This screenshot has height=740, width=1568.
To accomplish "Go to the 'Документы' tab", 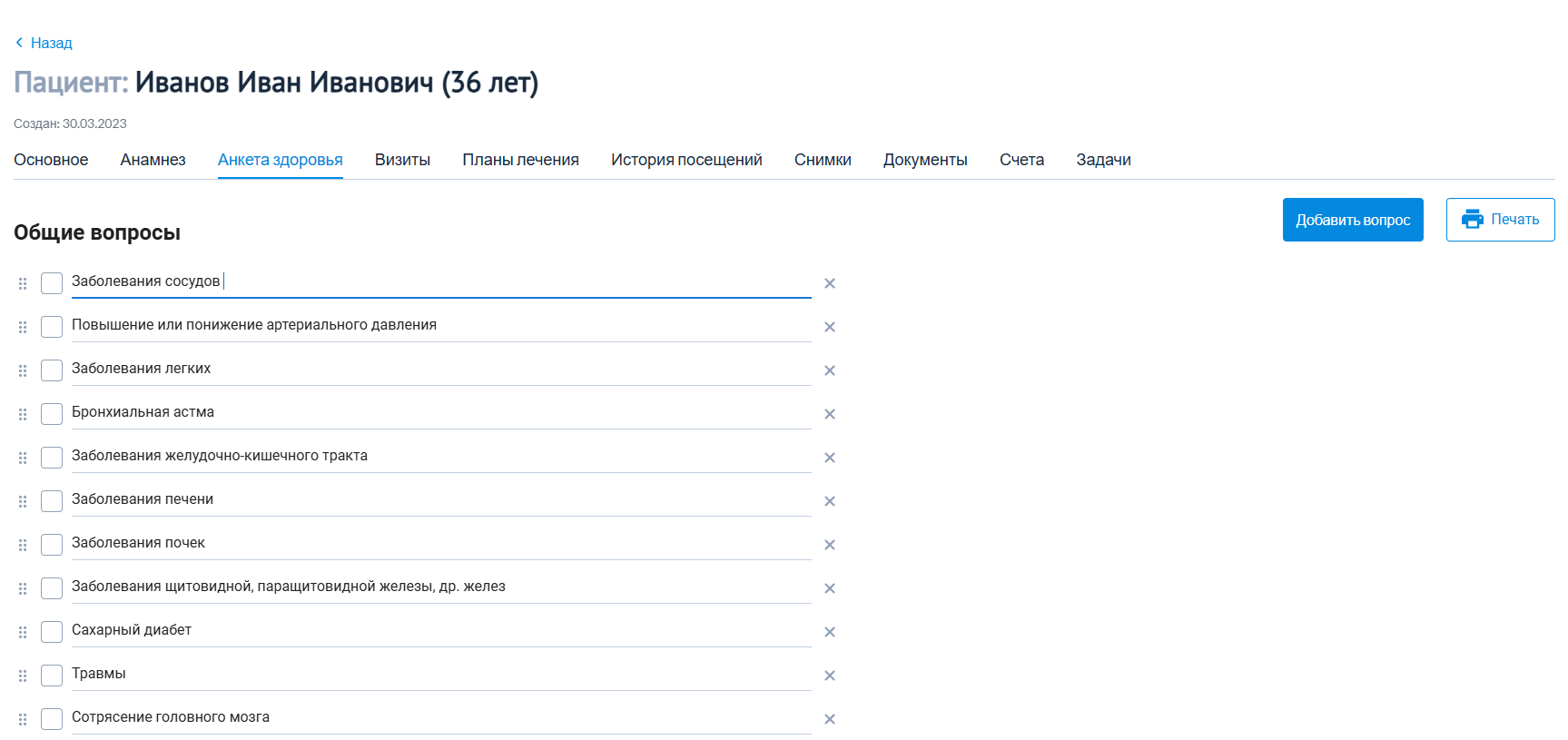I will click(925, 160).
